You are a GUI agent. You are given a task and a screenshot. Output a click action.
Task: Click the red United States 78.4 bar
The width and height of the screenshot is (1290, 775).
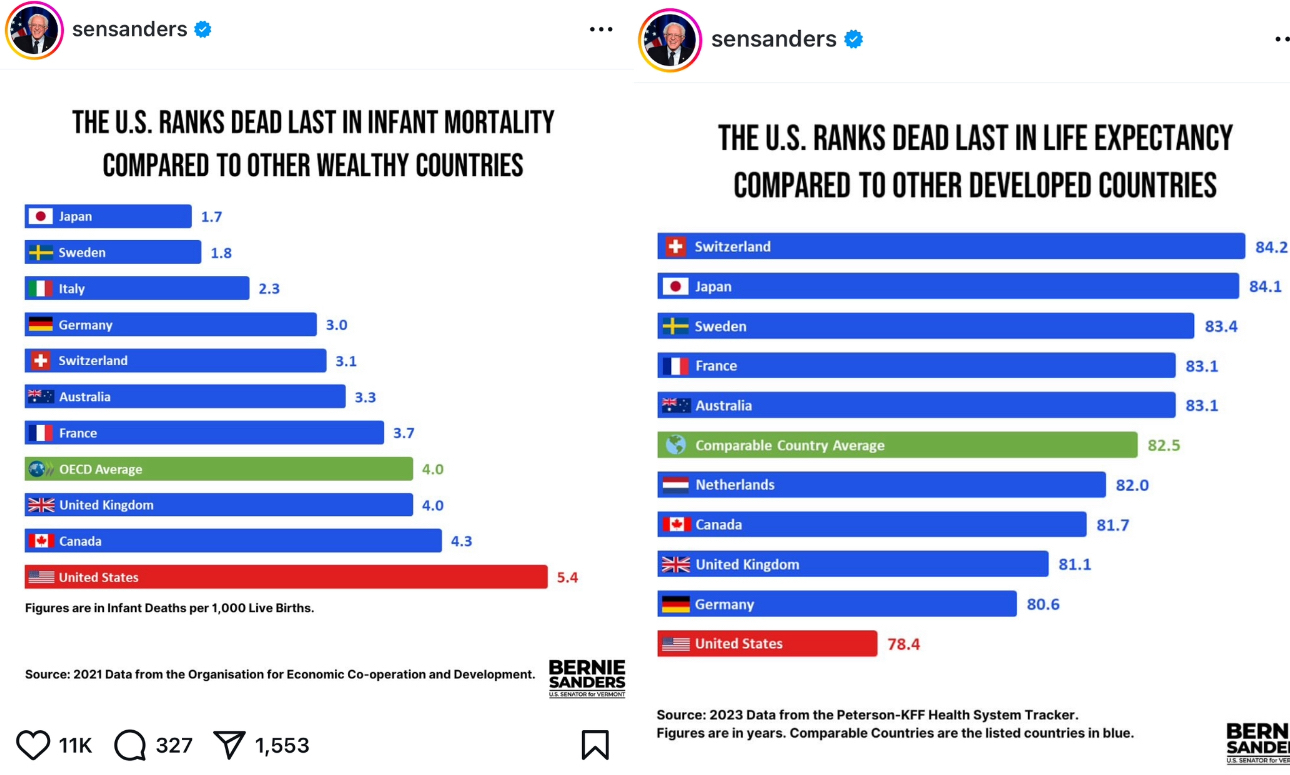(x=767, y=644)
